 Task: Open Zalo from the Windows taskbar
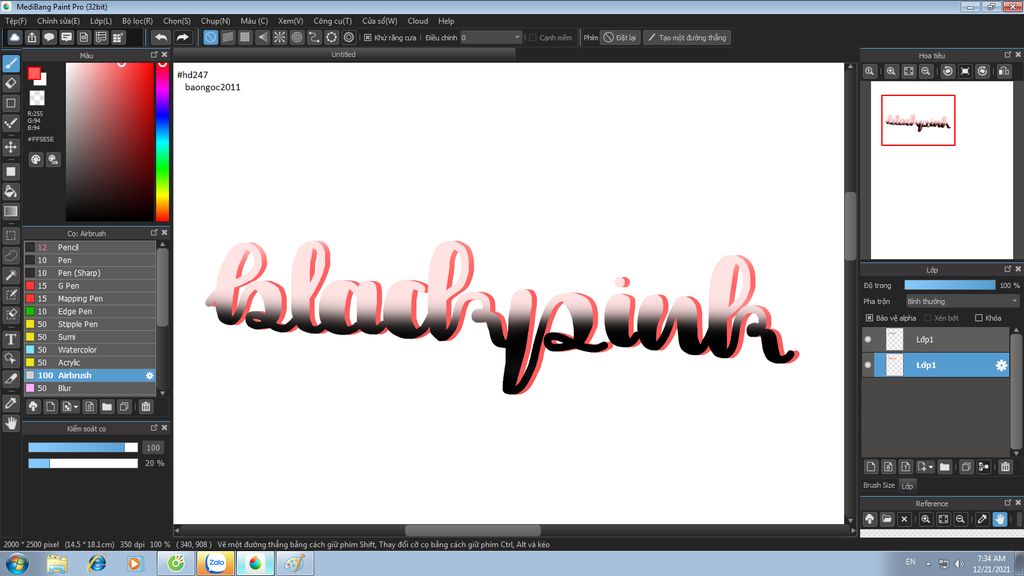click(x=216, y=563)
